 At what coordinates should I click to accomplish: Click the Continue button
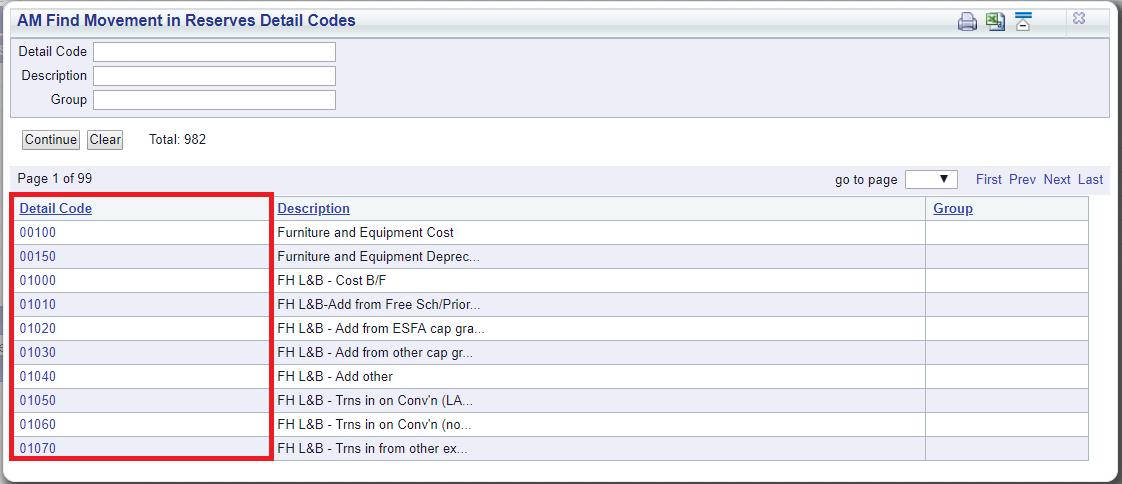tap(51, 140)
